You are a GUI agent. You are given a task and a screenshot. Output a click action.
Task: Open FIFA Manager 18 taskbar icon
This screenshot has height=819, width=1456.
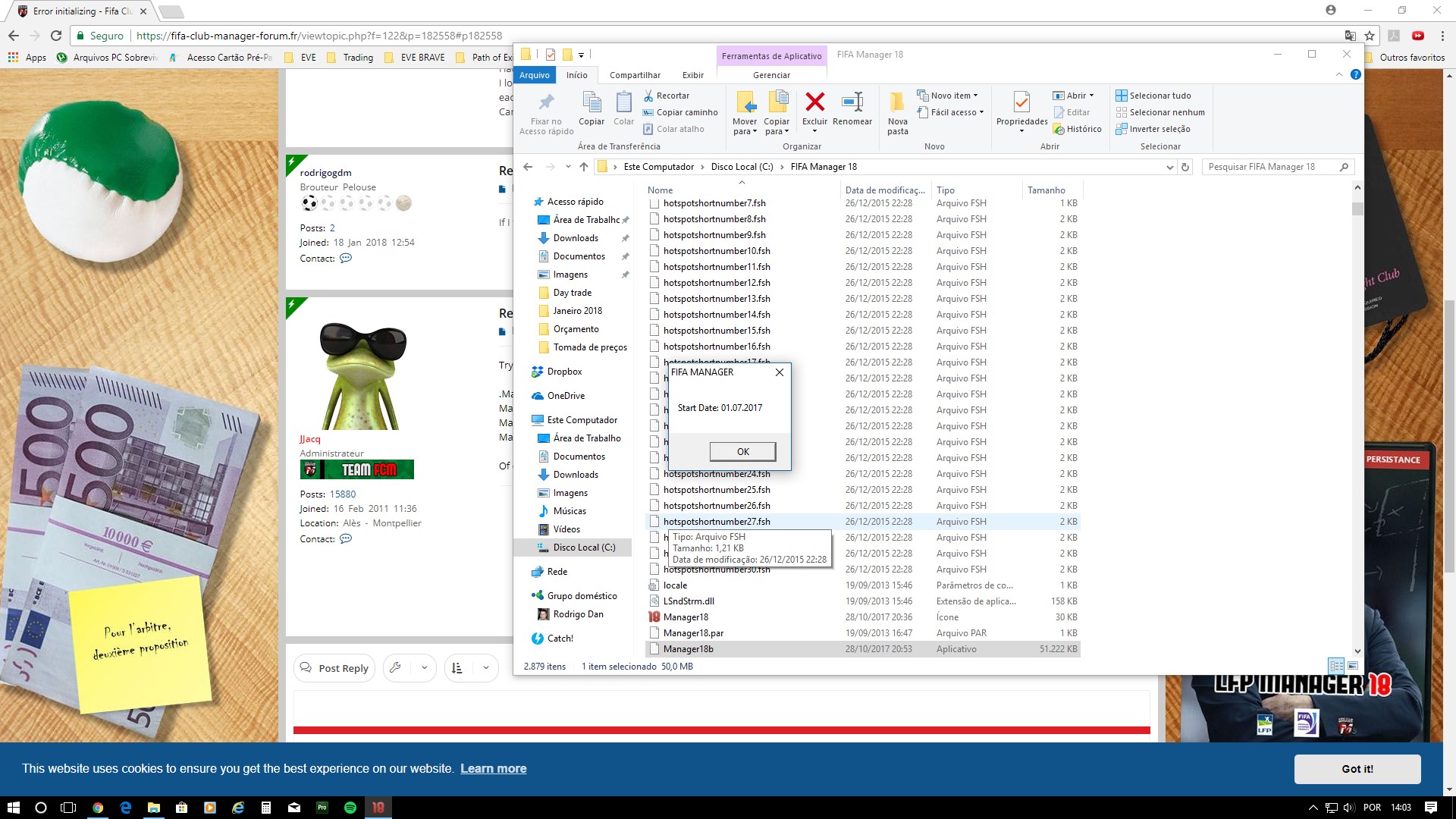pyautogui.click(x=378, y=808)
